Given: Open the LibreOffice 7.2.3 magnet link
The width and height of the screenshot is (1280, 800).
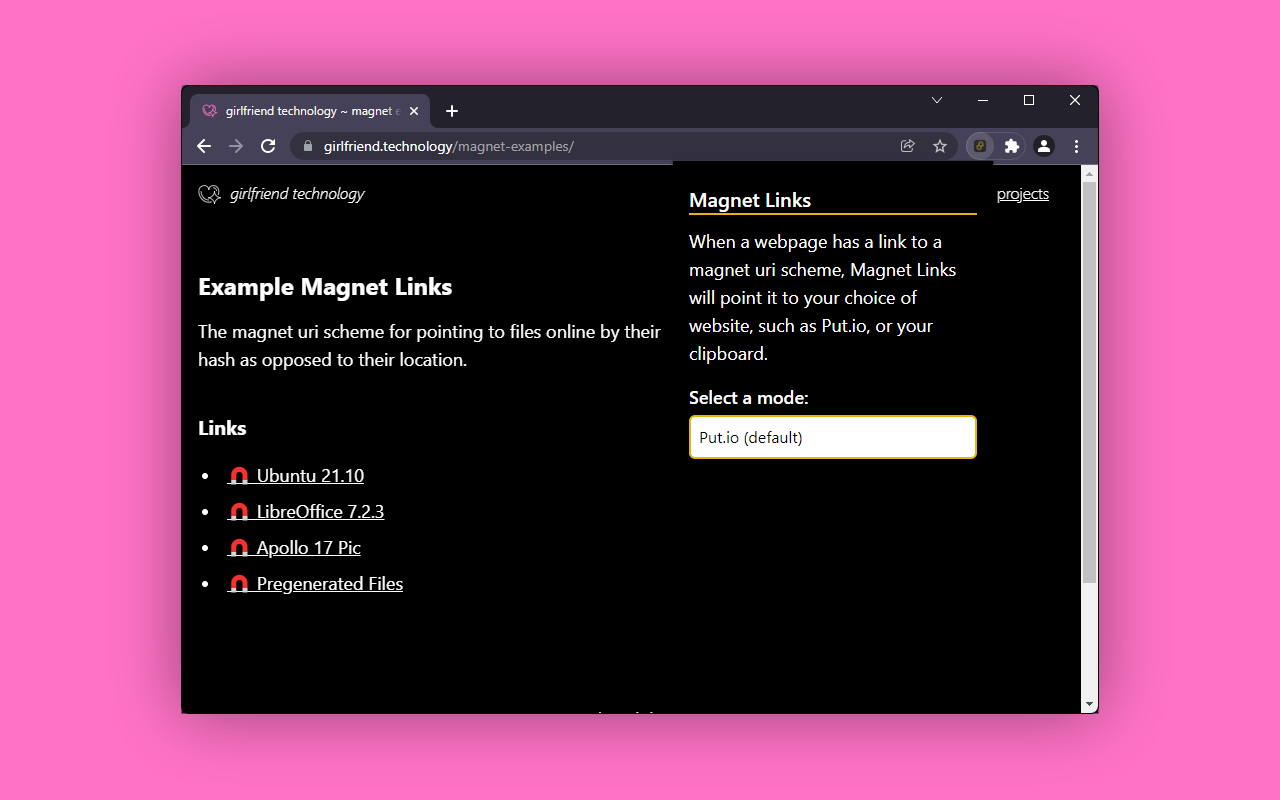Looking at the screenshot, I should (319, 511).
